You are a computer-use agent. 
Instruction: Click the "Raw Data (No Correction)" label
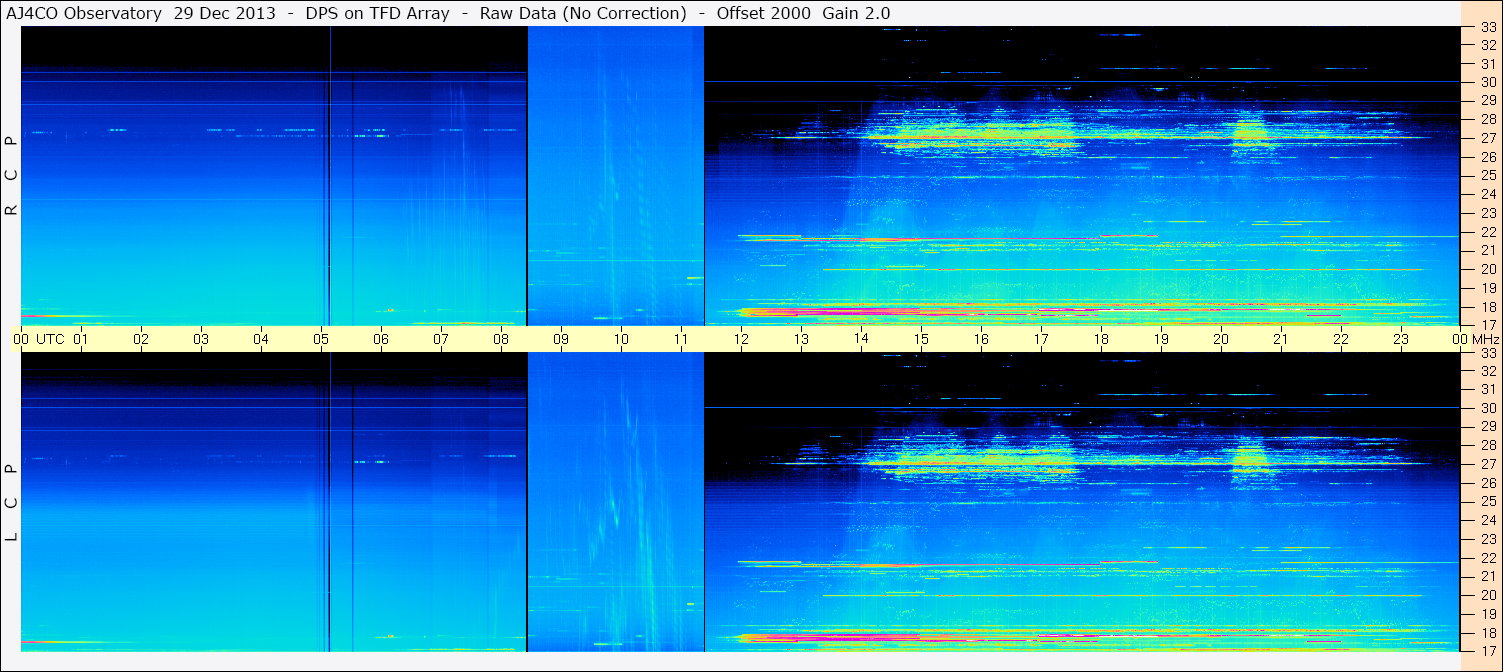pos(583,13)
